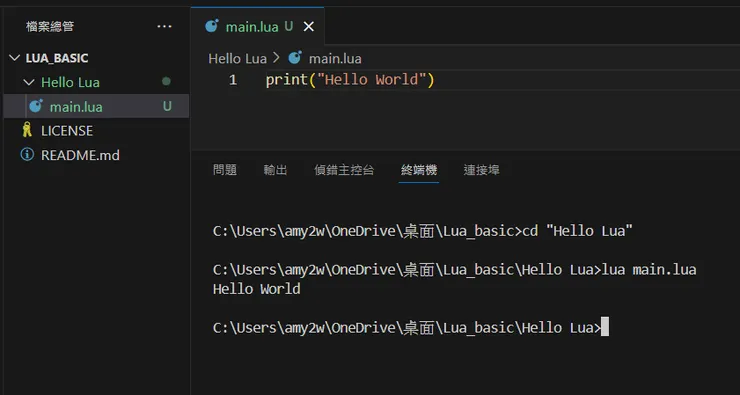740x395 pixels.
Task: Click the Lua icon in the breadcrumb
Action: pyautogui.click(x=295, y=58)
